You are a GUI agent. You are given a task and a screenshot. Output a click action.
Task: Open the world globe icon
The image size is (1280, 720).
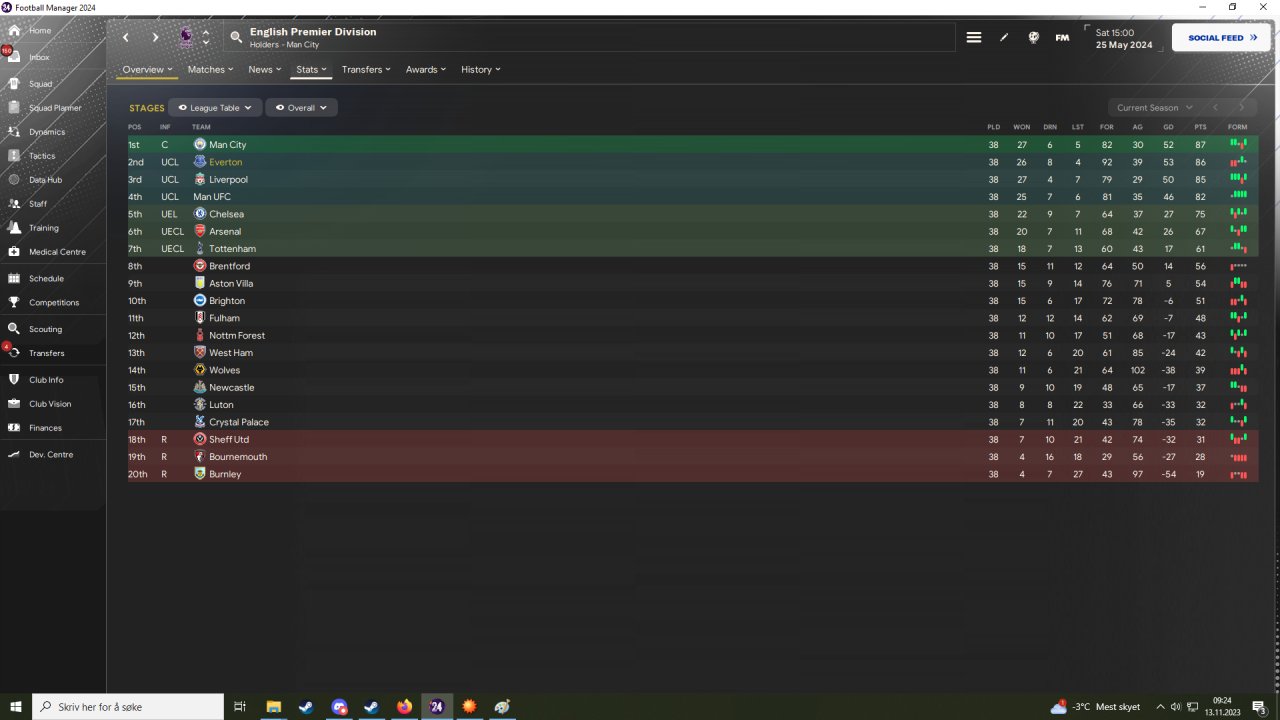click(1033, 38)
